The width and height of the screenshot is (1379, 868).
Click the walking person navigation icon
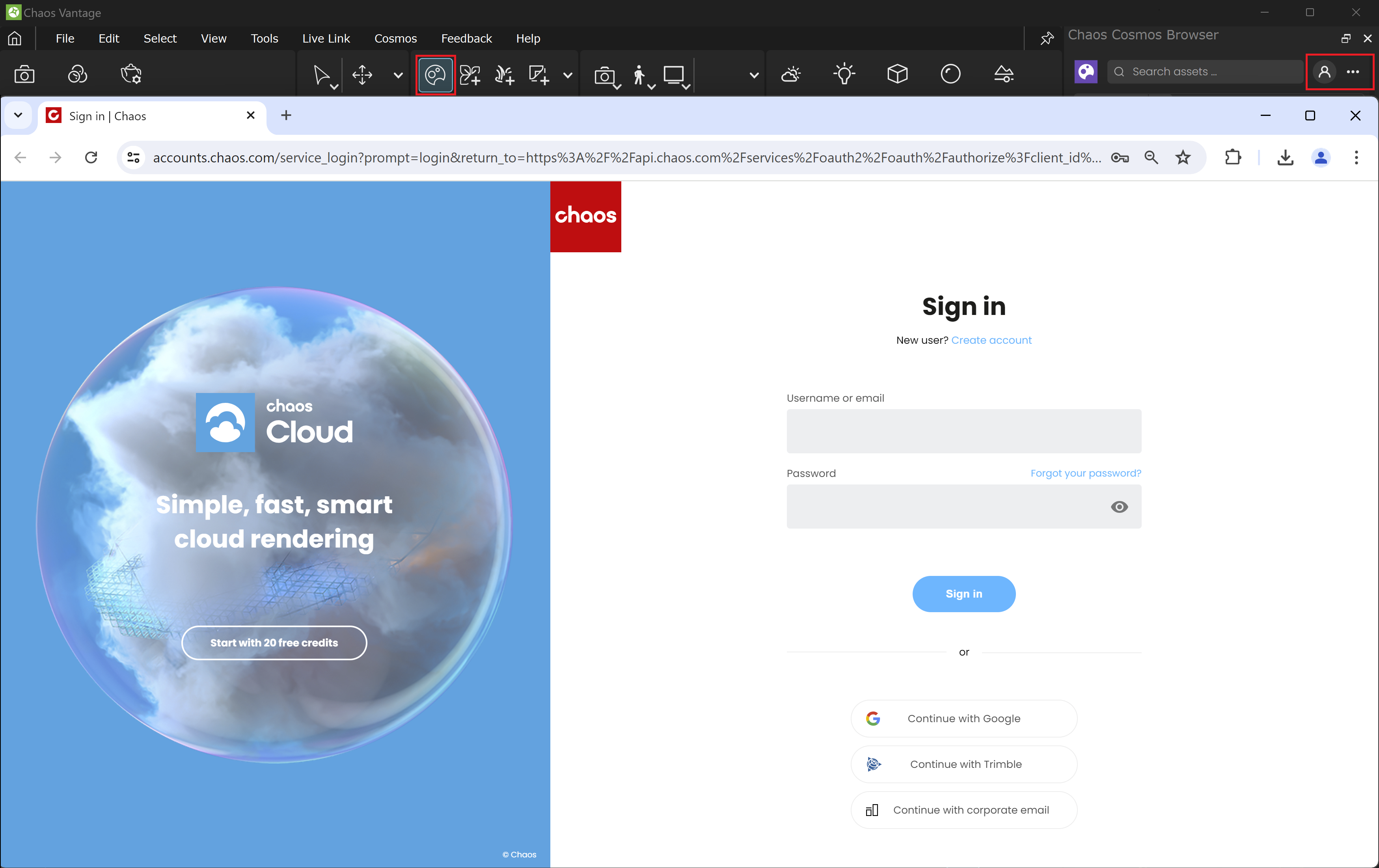point(639,75)
